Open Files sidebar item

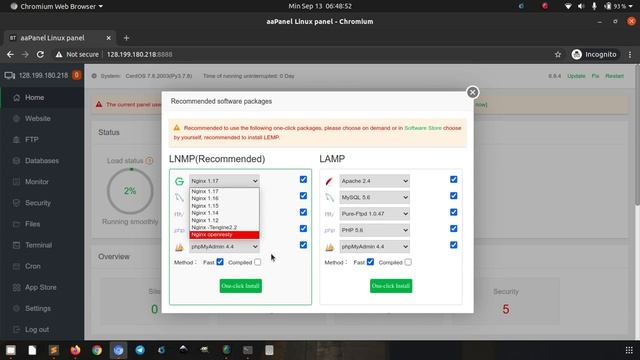(x=42, y=224)
